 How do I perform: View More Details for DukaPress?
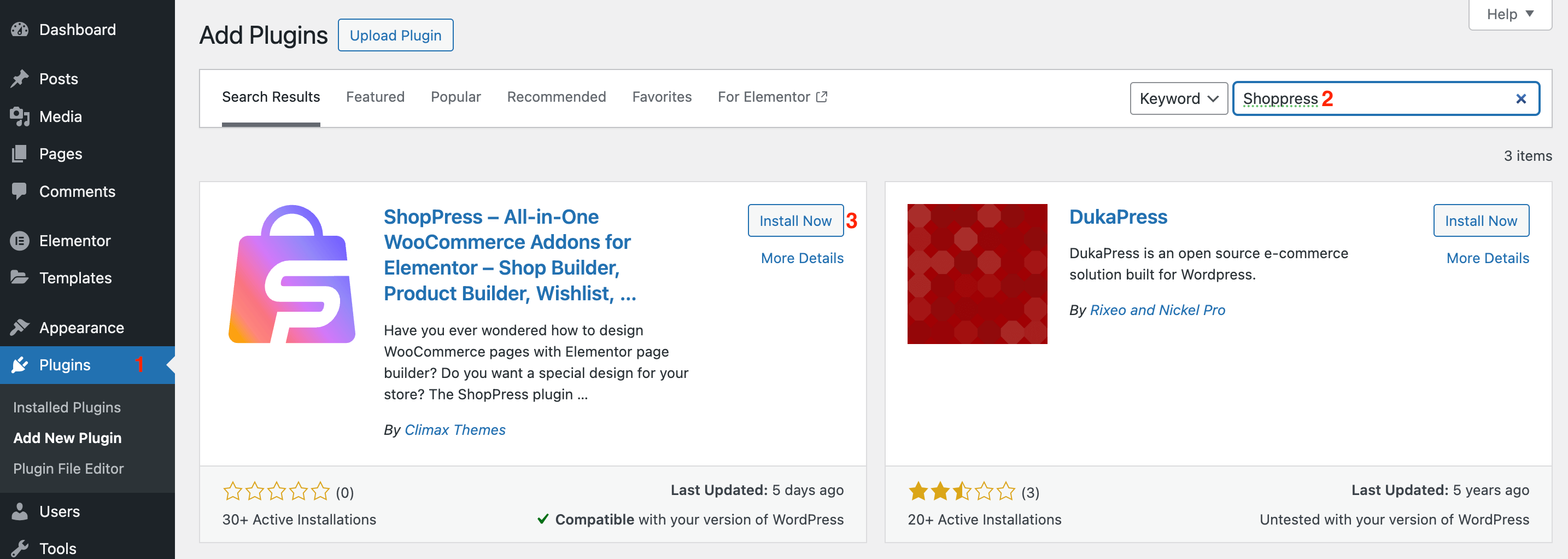tap(1487, 258)
